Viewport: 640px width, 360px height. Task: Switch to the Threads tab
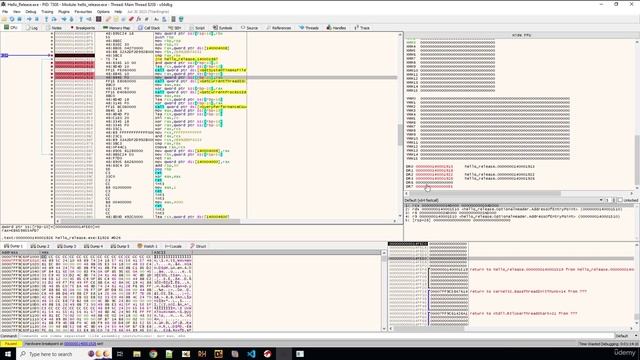coord(309,28)
